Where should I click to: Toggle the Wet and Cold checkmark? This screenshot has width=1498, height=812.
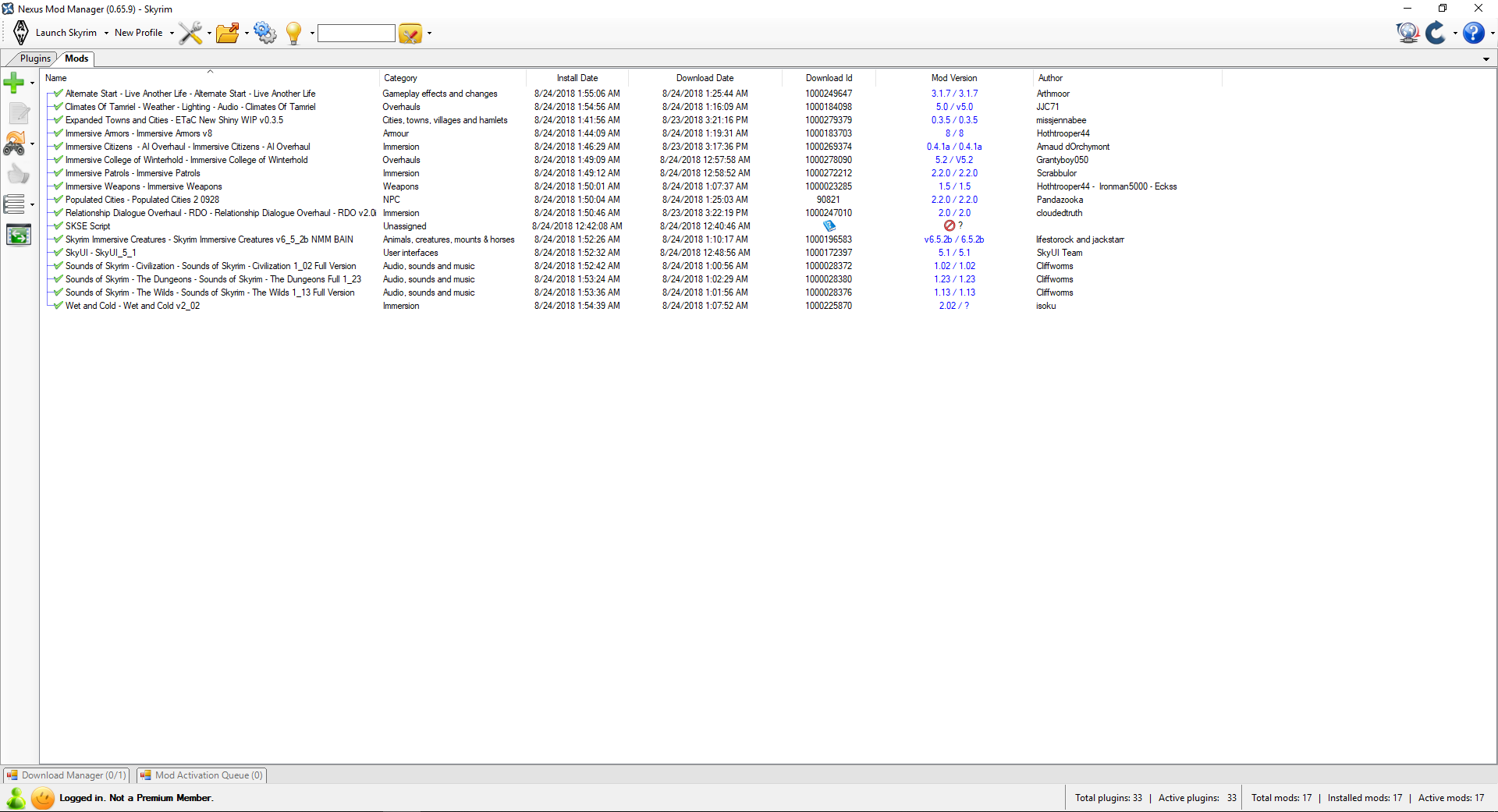coord(59,306)
